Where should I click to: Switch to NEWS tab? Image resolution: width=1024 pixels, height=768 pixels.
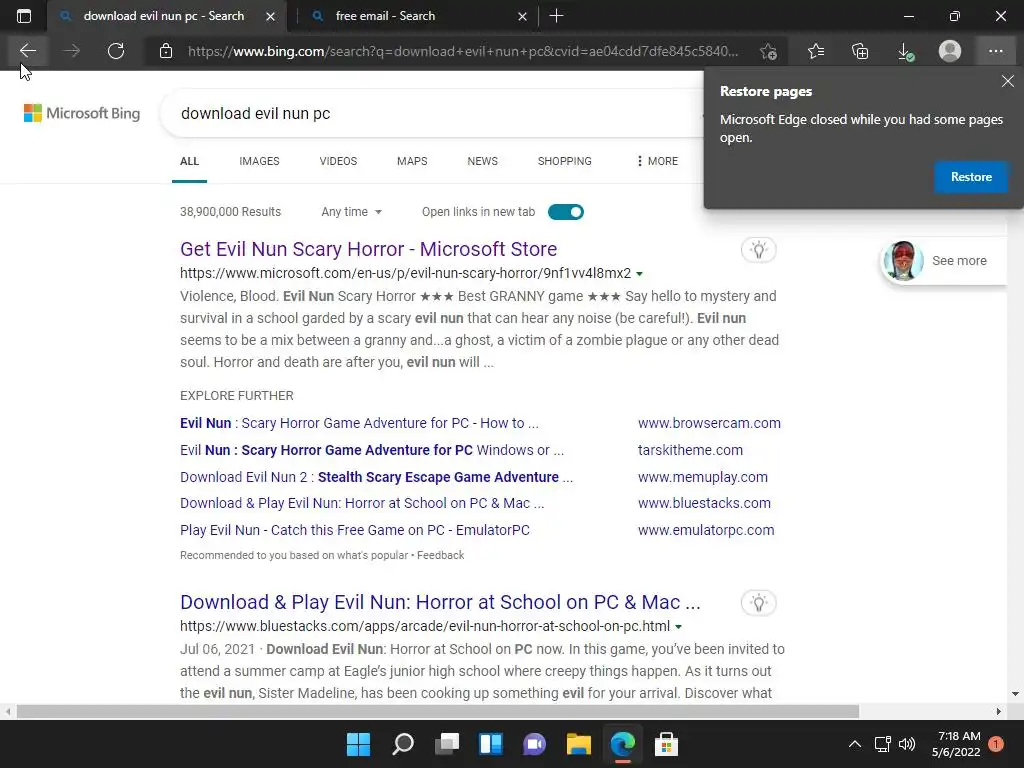483,161
